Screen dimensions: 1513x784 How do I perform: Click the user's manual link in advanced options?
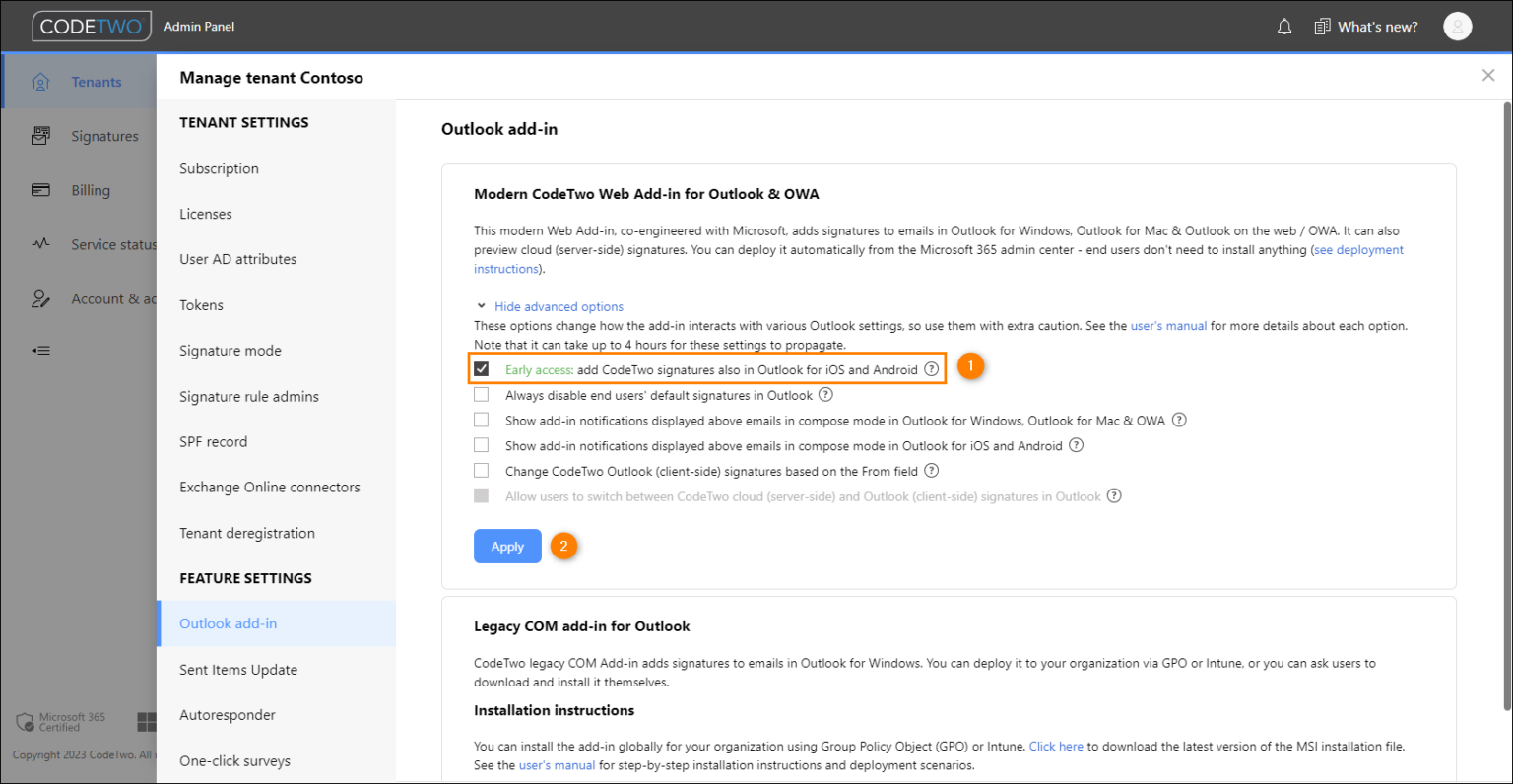[x=1168, y=325]
